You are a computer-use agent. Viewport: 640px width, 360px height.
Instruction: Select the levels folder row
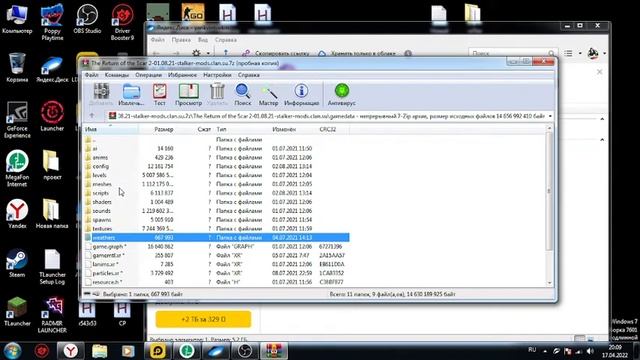pyautogui.click(x=216, y=175)
